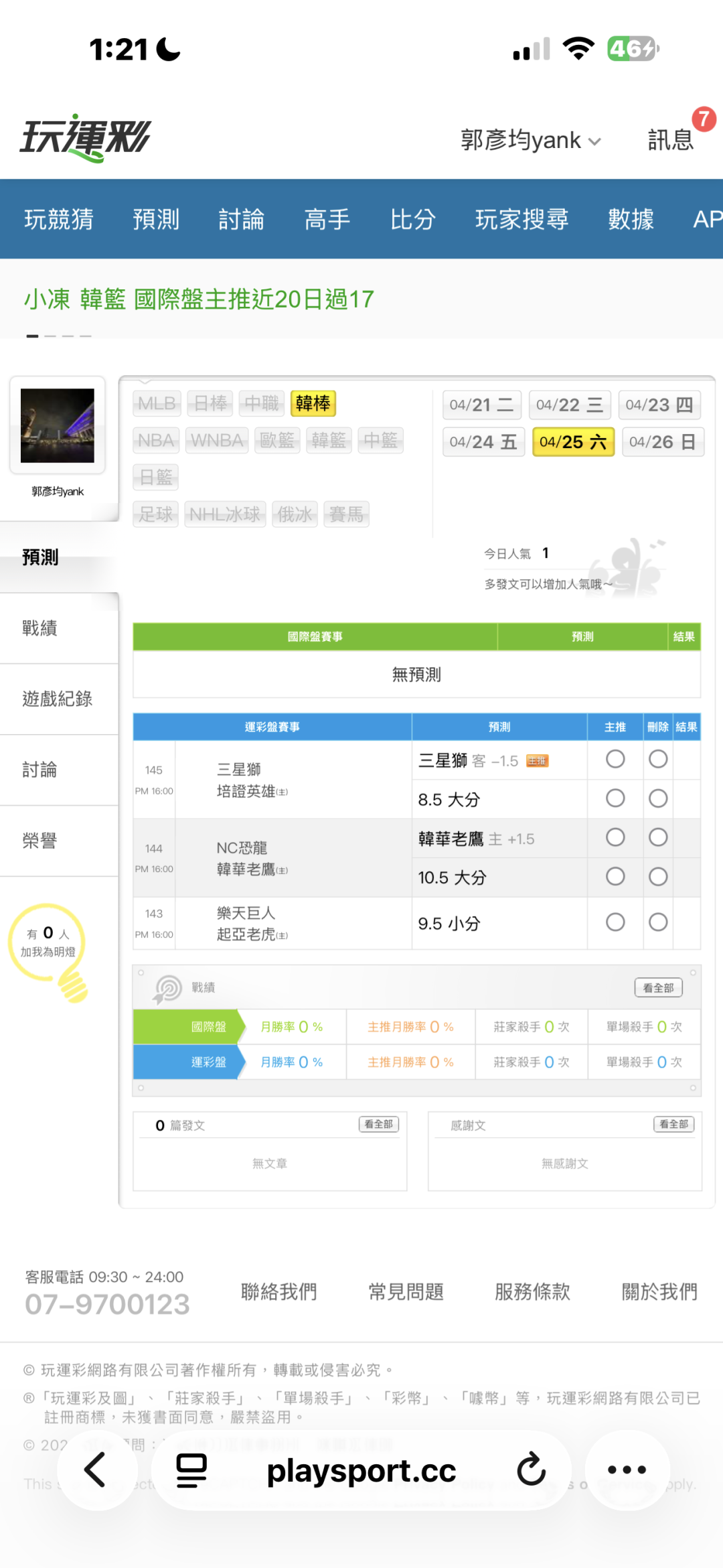Tap the 戰績 target icon
The height and width of the screenshot is (1568, 723).
coord(167,989)
